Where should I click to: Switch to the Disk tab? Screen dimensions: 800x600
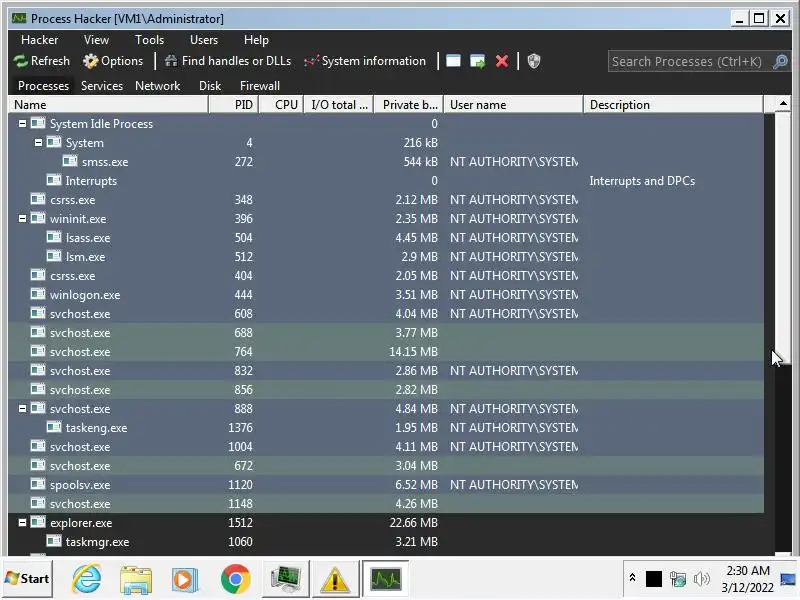click(x=210, y=86)
